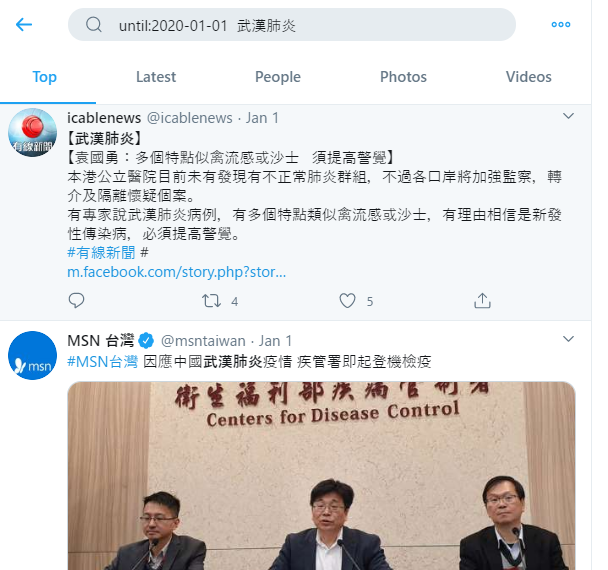Open the icablenews profile avatar

33,132
